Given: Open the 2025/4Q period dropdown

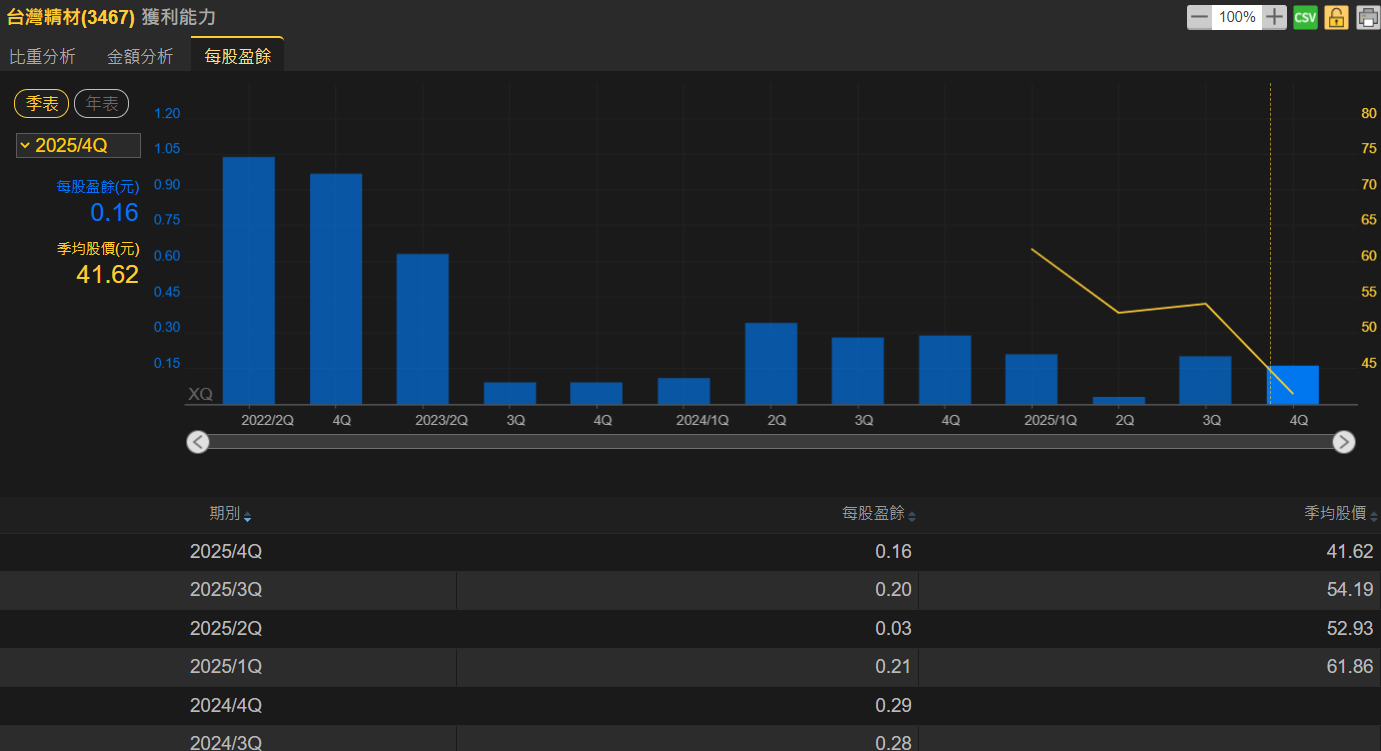Looking at the screenshot, I should click(x=78, y=146).
